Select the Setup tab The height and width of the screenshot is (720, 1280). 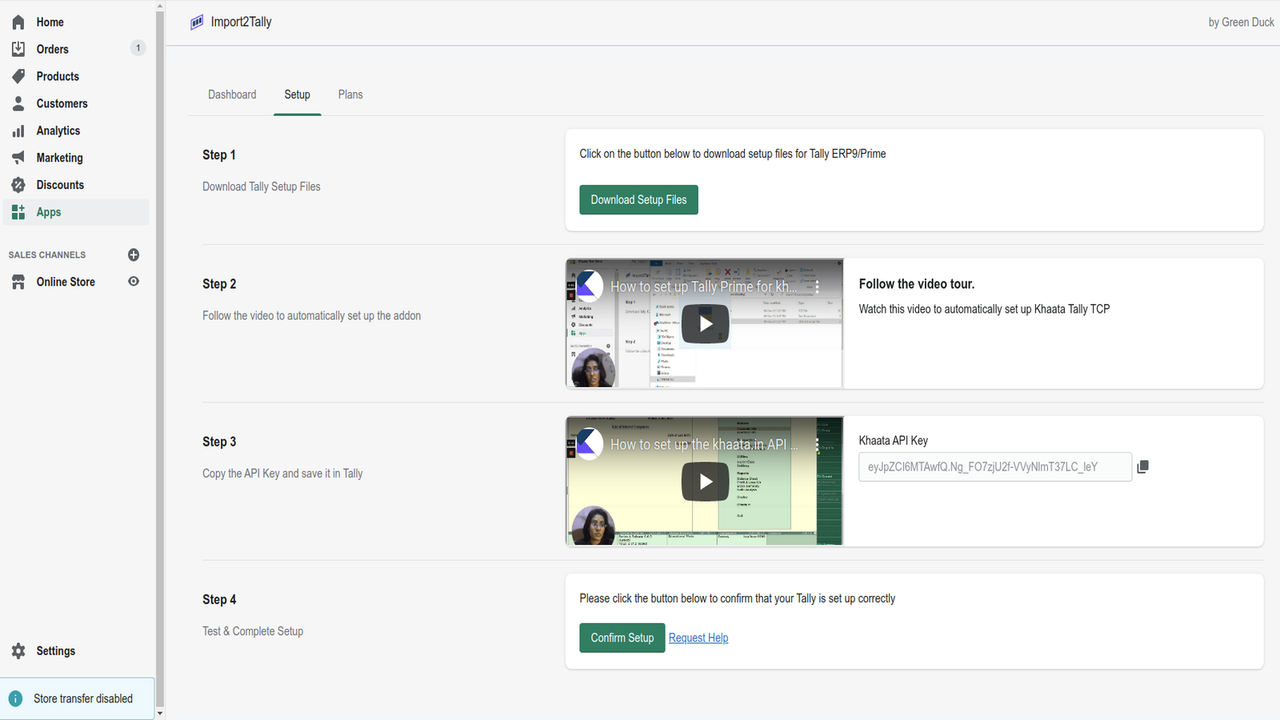click(297, 95)
